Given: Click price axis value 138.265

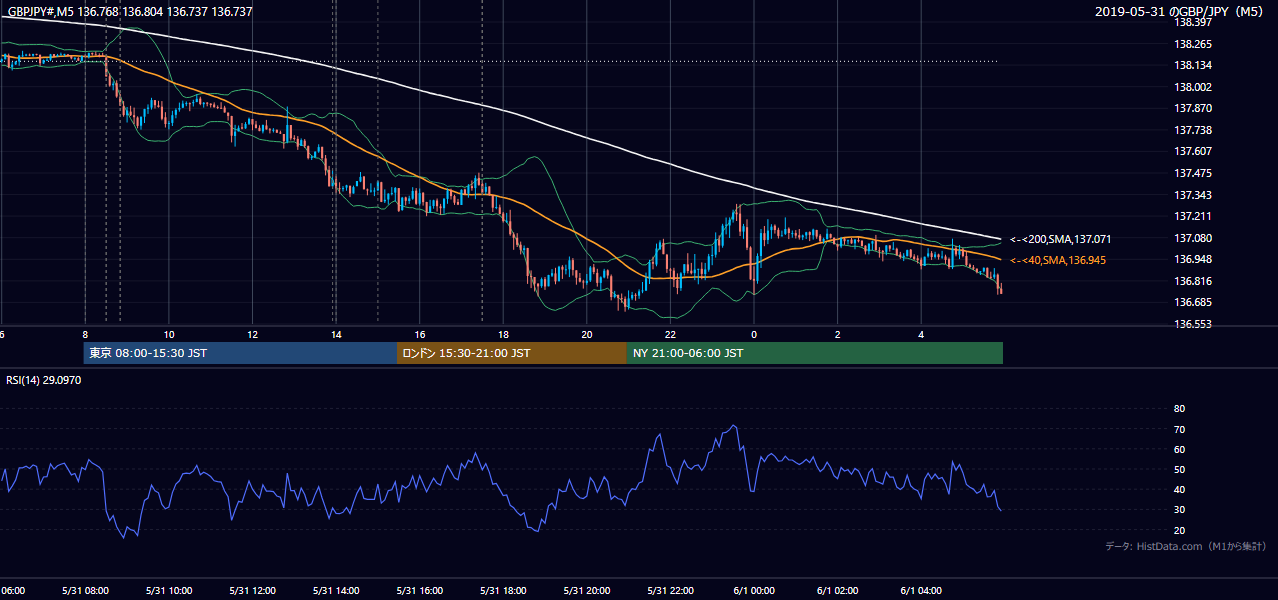Looking at the screenshot, I should 1192,44.
